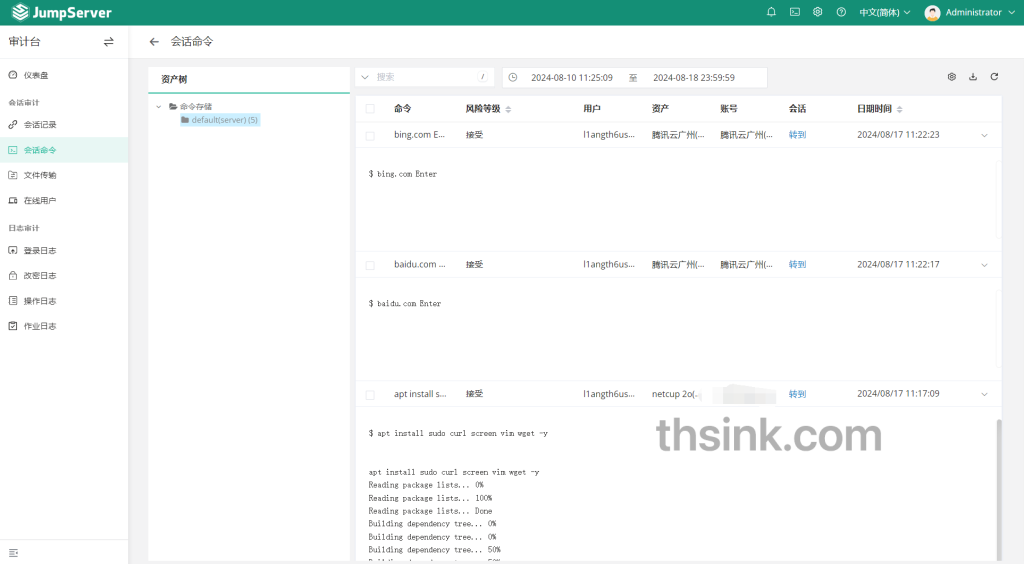1024x564 pixels.
Task: Collapse the 命令存储 tree node
Action: click(159, 106)
